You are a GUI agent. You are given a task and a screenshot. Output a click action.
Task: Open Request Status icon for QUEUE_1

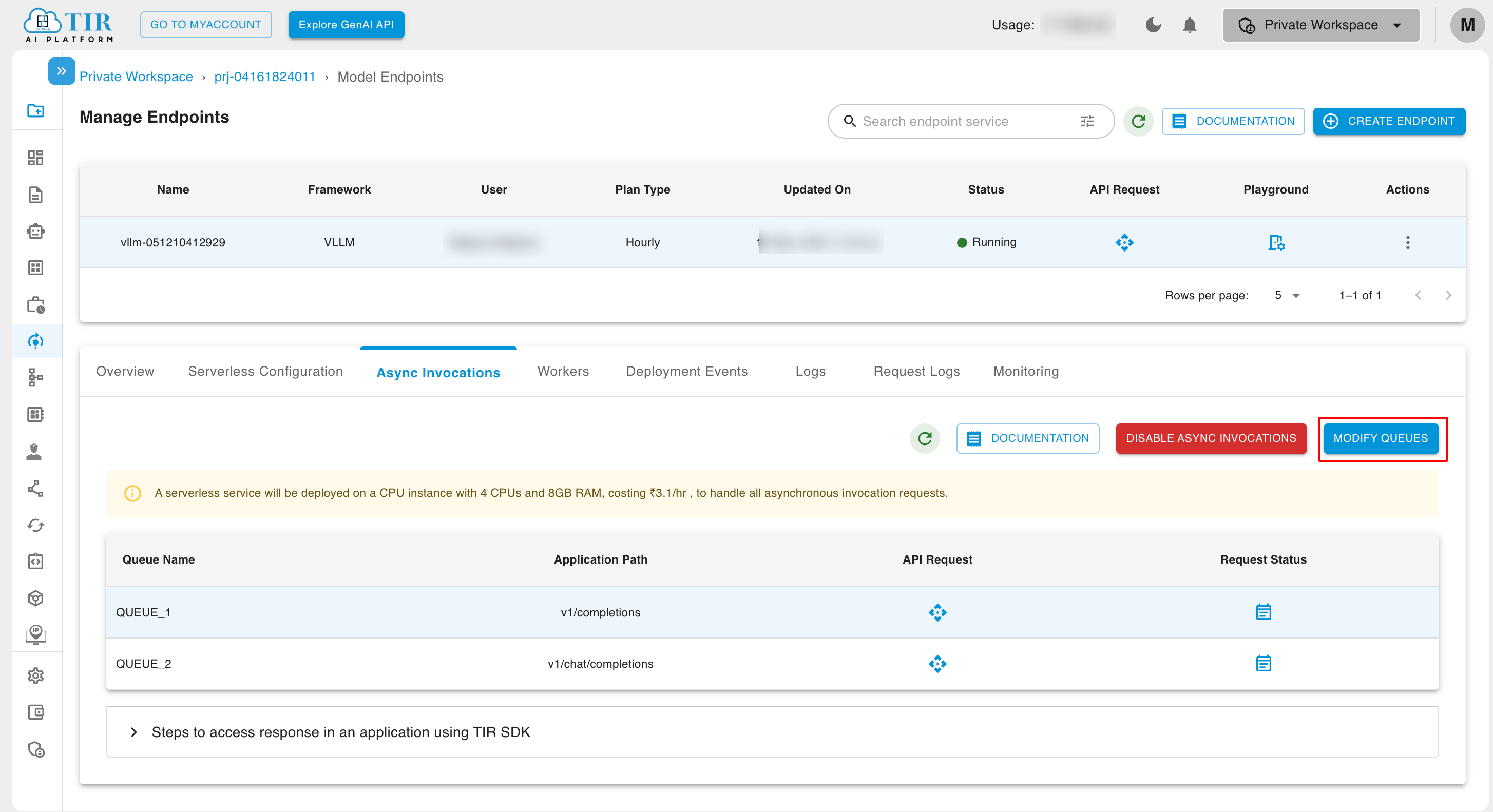pyautogui.click(x=1264, y=612)
